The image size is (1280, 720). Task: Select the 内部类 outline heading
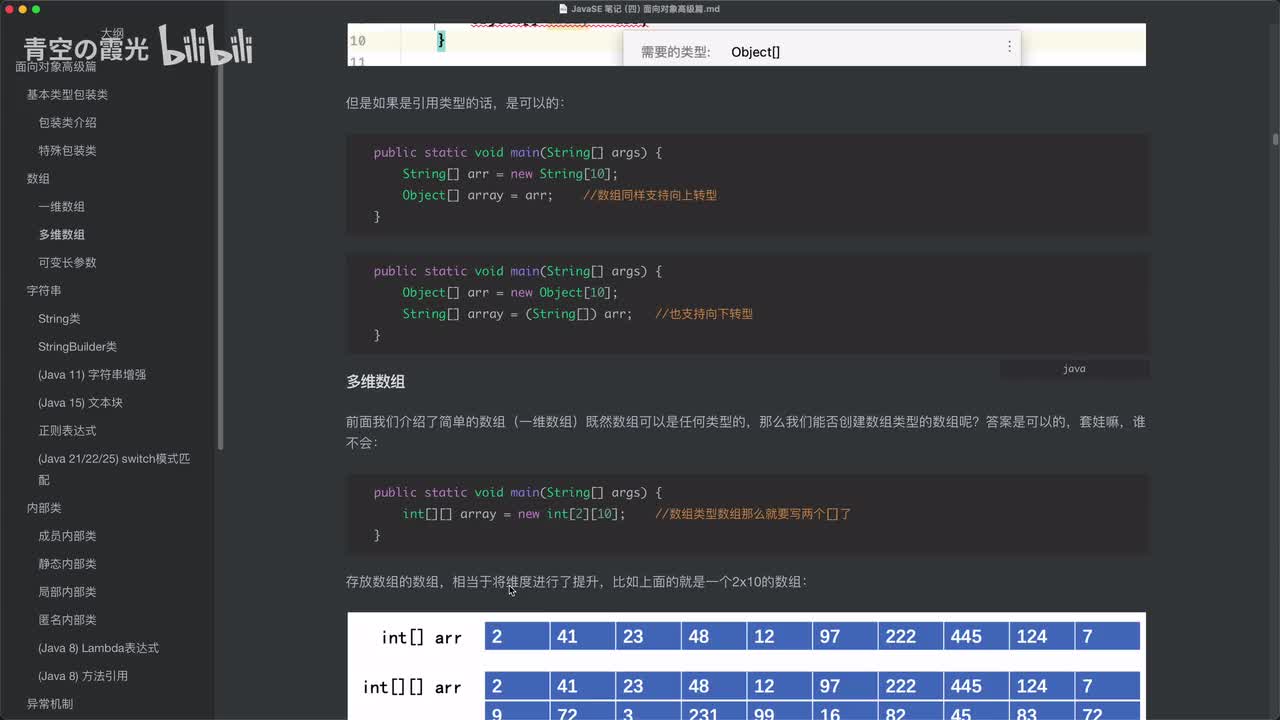44,508
